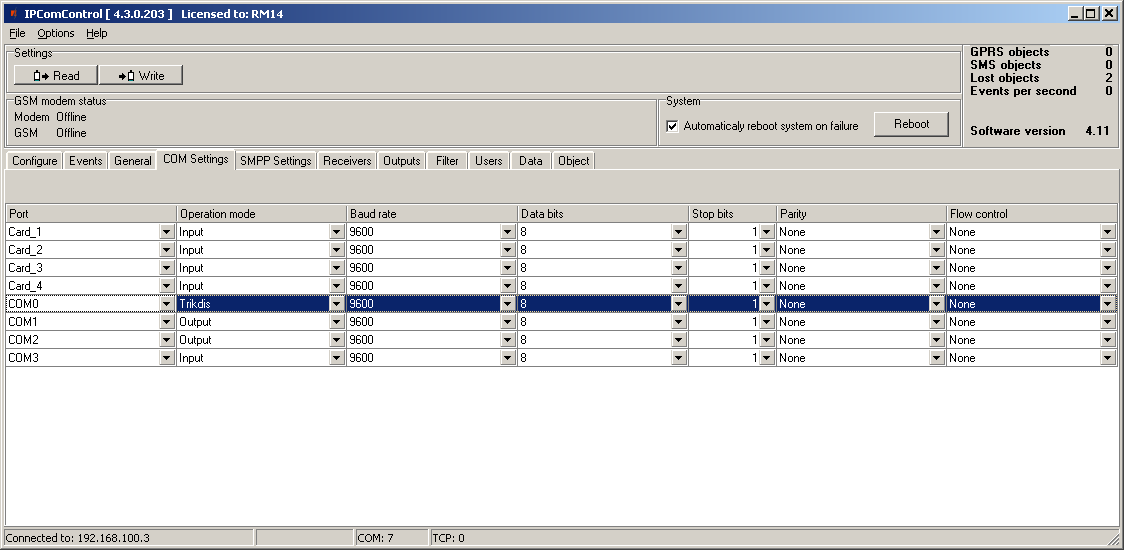Open the Configure tab
1124x550 pixels.
pos(34,161)
